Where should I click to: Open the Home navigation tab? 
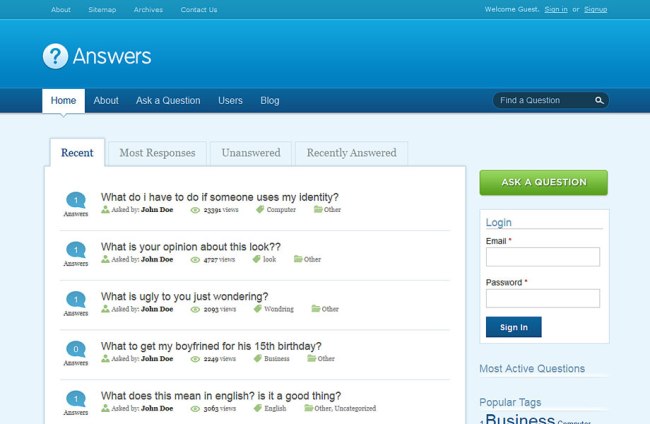[63, 101]
